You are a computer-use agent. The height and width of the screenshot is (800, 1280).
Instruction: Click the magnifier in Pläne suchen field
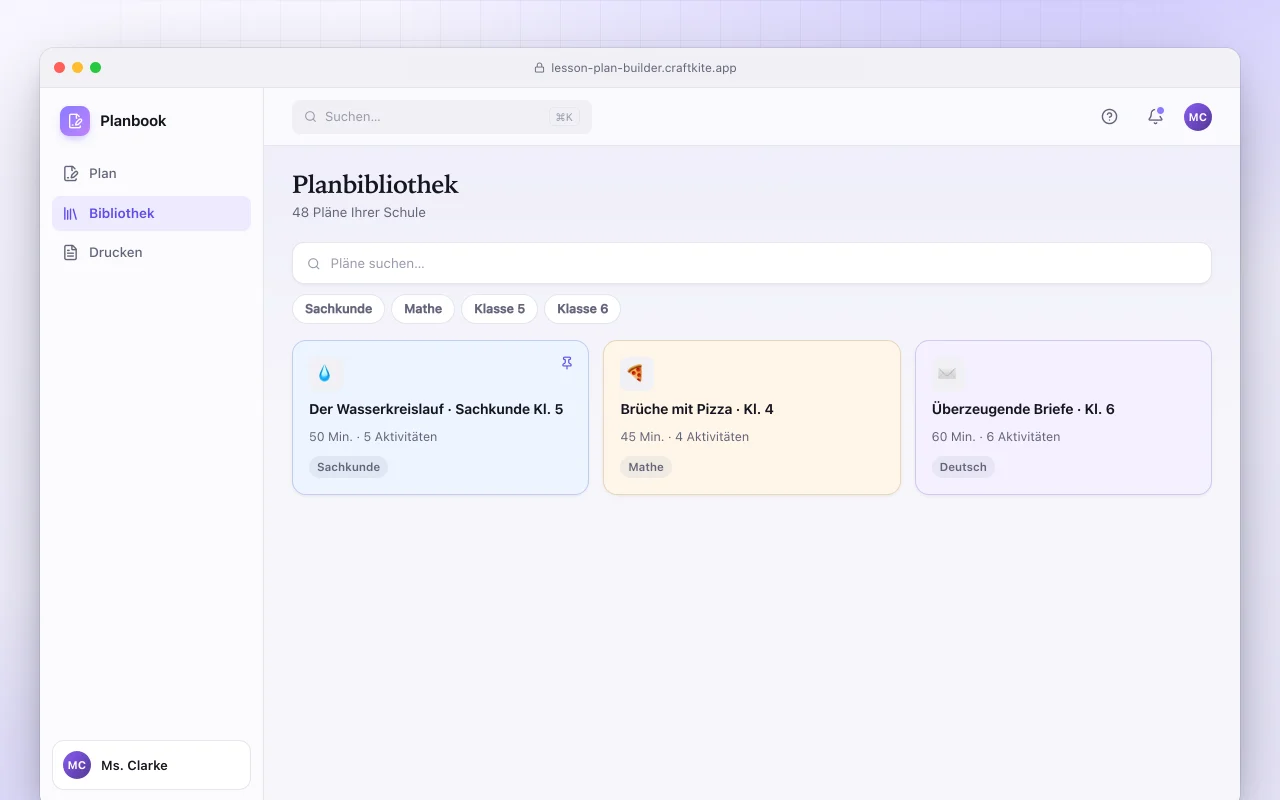click(x=314, y=264)
